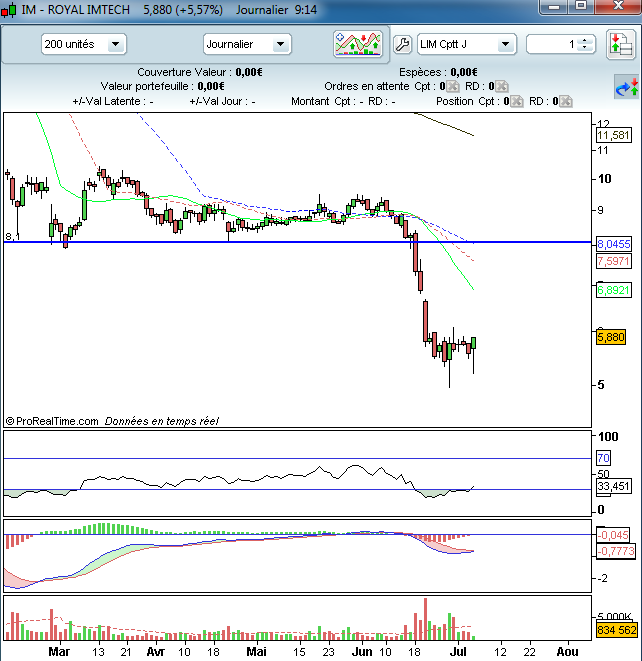Click the Mar date label on time axis

point(59,652)
